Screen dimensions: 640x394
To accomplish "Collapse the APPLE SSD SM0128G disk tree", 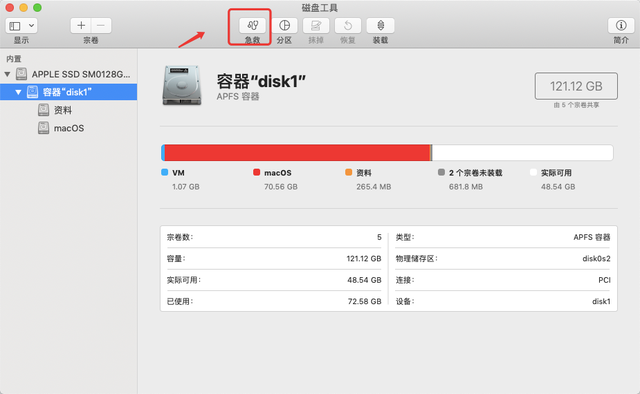I will (7, 74).
